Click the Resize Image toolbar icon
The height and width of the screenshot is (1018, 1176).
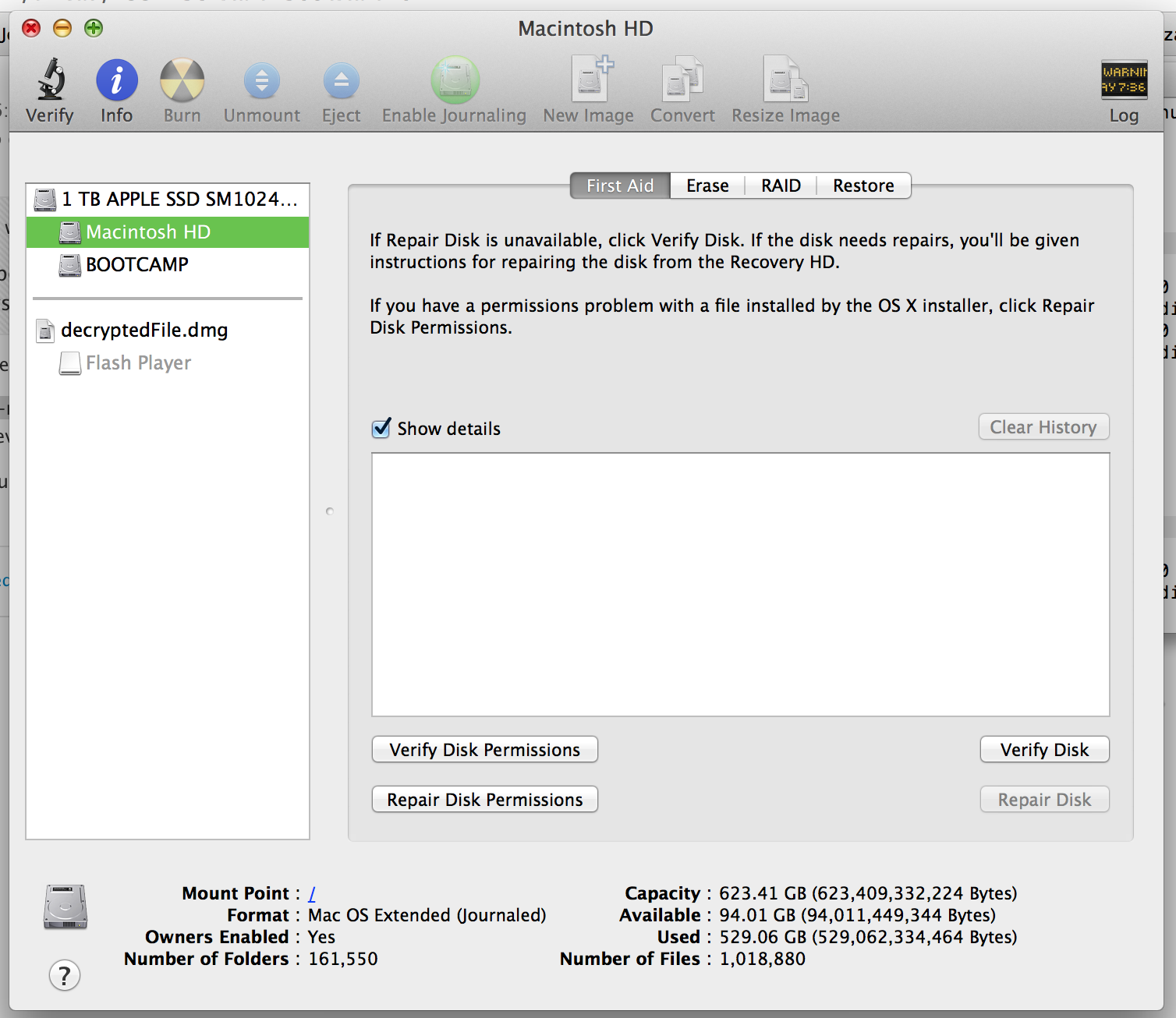pos(786,79)
